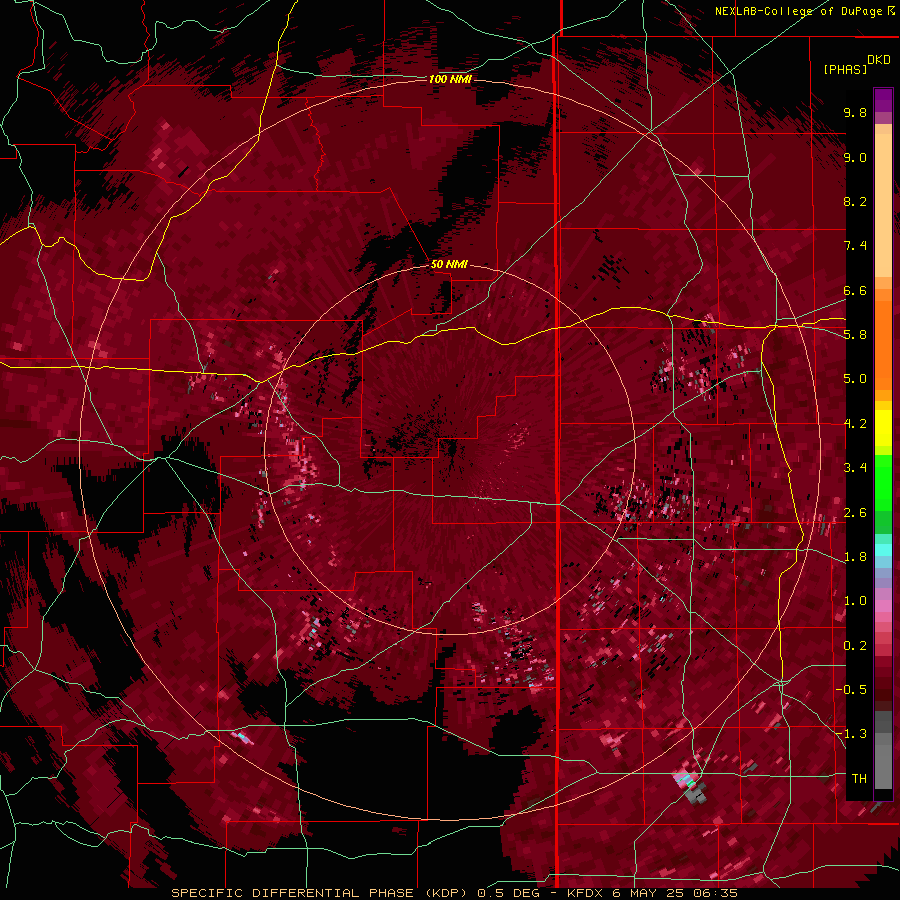Click the 5.8 value on the color scale
This screenshot has width=900, height=900.
pyautogui.click(x=855, y=335)
